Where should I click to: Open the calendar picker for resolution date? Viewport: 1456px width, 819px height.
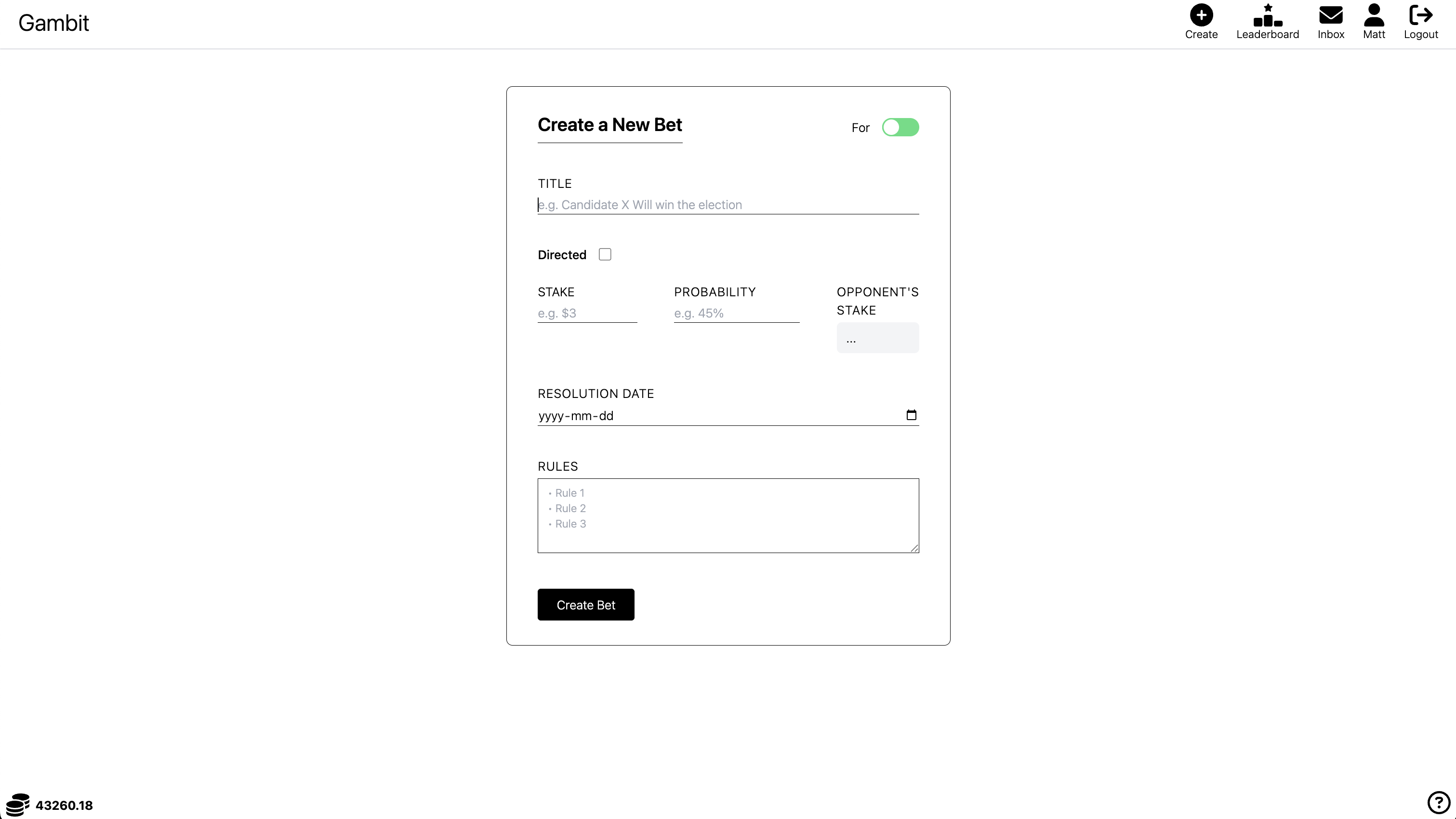click(x=911, y=414)
